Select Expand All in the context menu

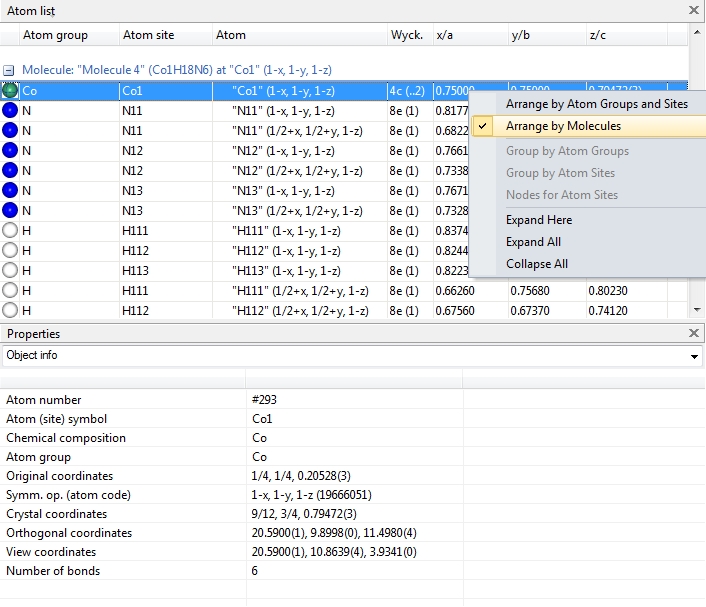533,242
